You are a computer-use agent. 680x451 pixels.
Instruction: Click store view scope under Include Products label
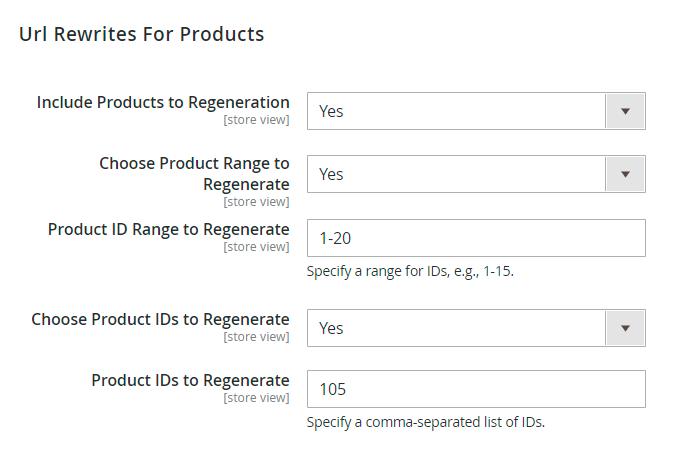(x=256, y=120)
